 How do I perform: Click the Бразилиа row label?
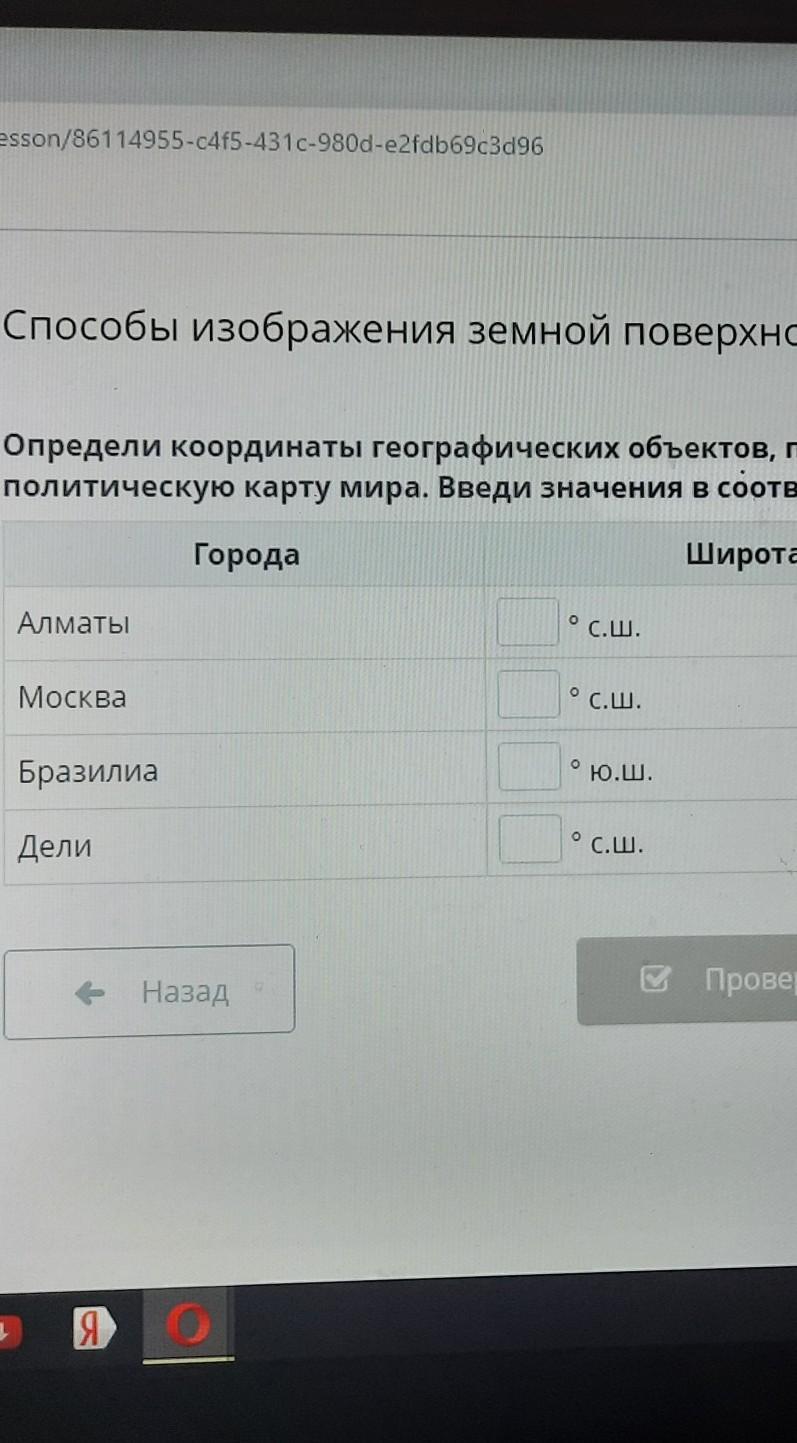pyautogui.click(x=88, y=771)
